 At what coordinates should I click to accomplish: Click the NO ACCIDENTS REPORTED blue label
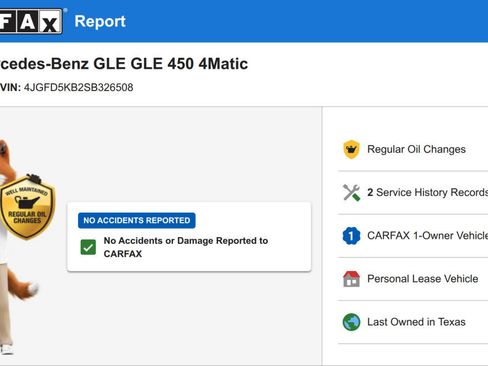tap(137, 220)
